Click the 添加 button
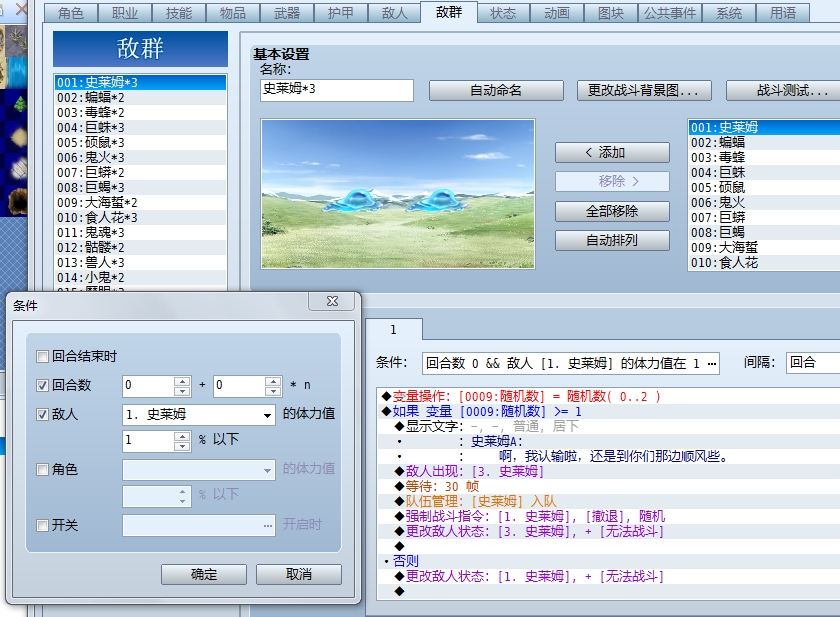 [x=612, y=153]
